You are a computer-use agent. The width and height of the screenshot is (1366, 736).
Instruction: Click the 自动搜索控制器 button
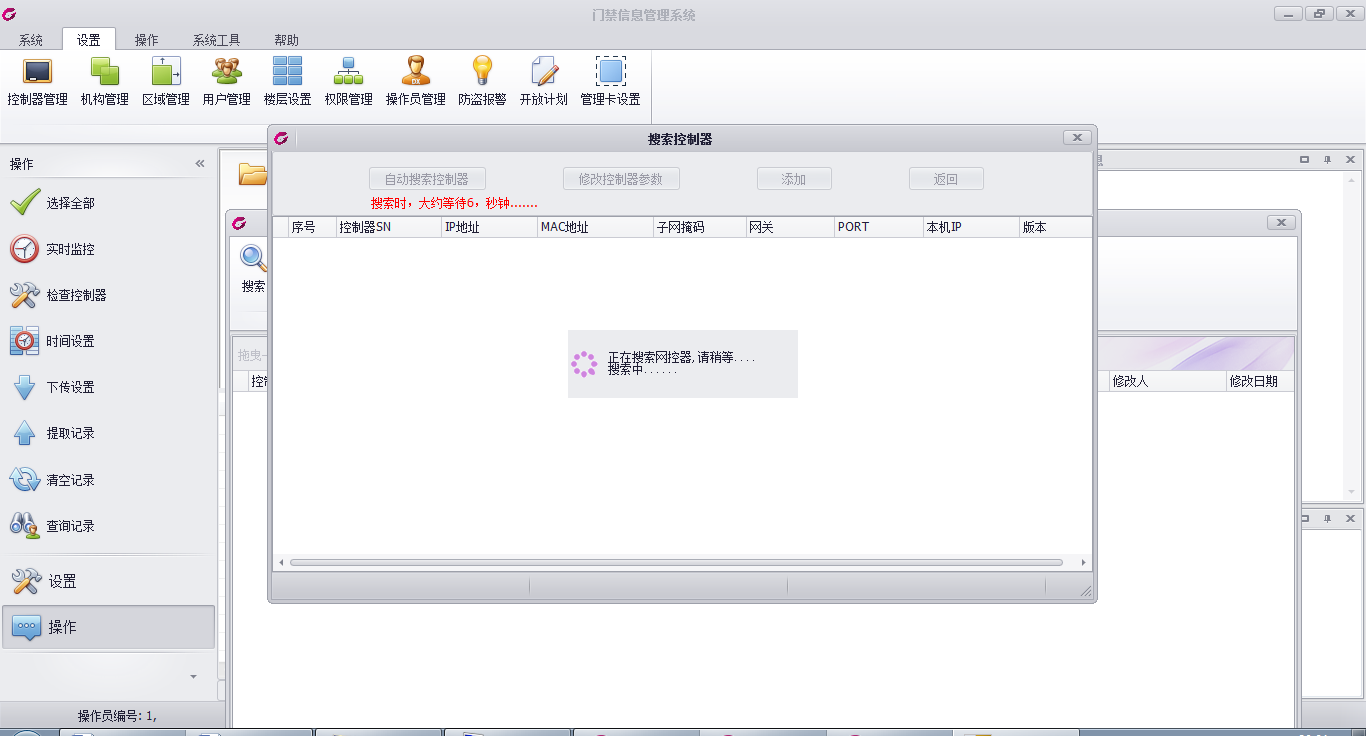[427, 179]
